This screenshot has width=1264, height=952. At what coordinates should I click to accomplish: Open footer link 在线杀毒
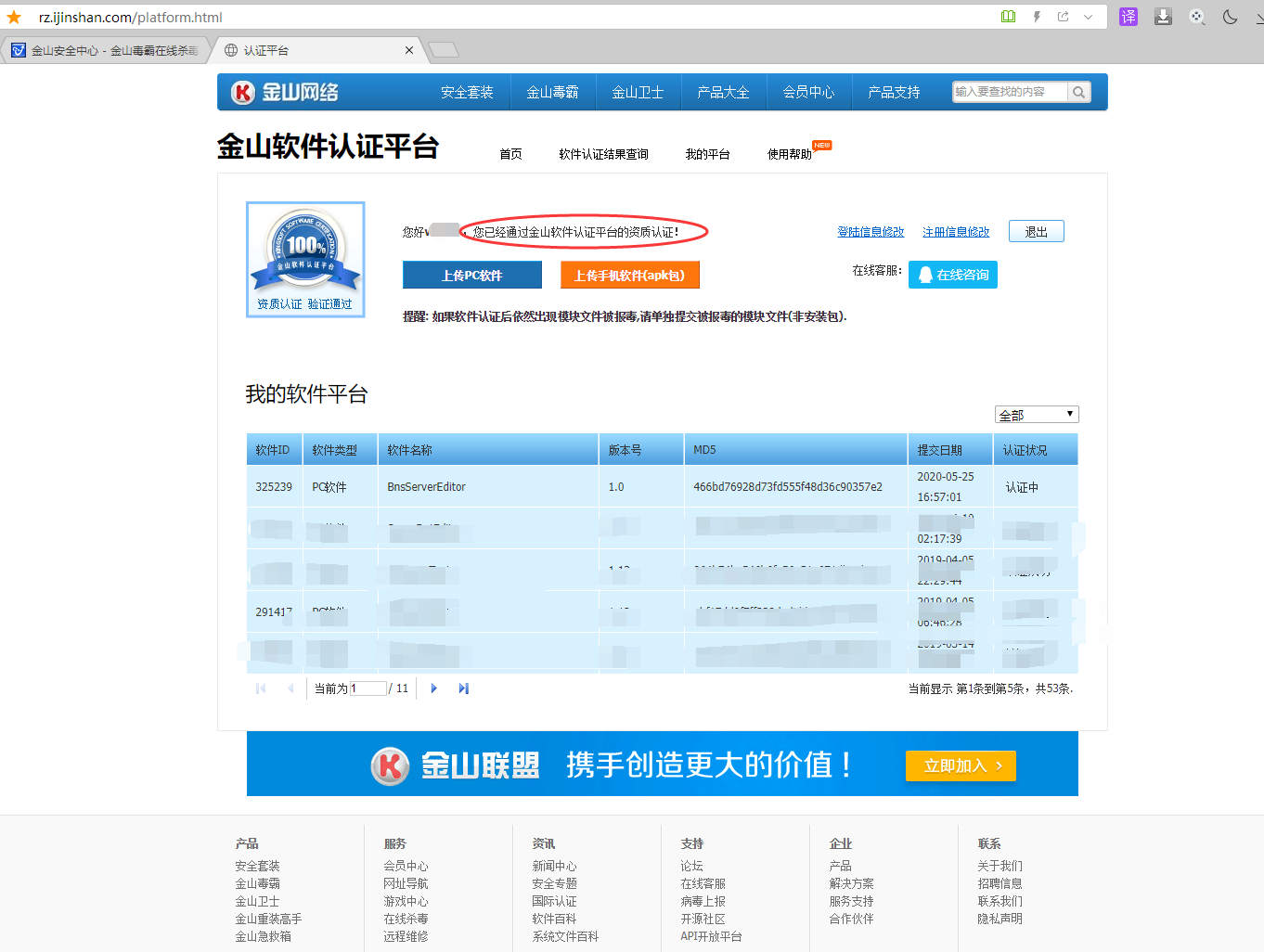[x=406, y=919]
